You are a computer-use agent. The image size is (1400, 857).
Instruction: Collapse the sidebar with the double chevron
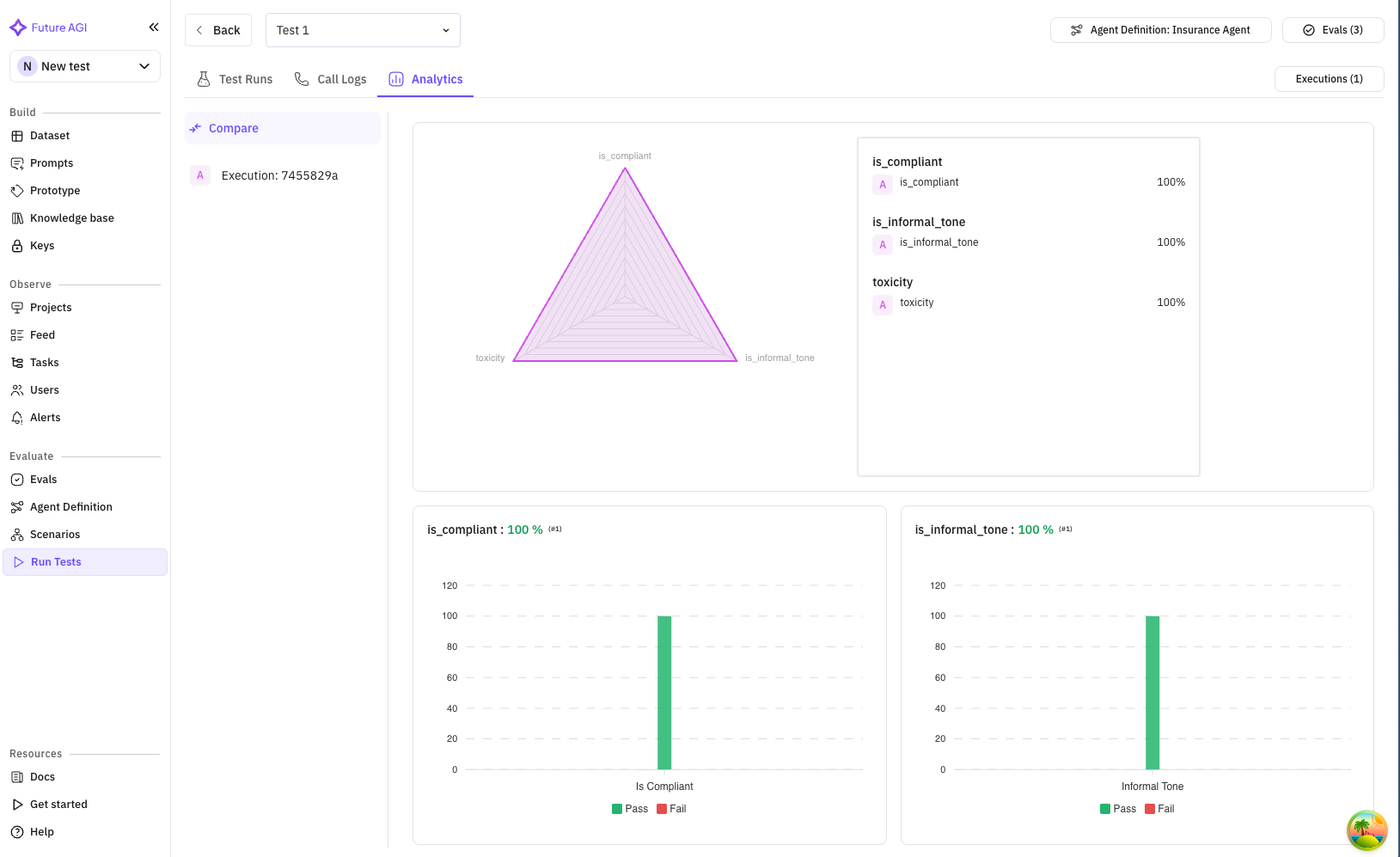[154, 27]
